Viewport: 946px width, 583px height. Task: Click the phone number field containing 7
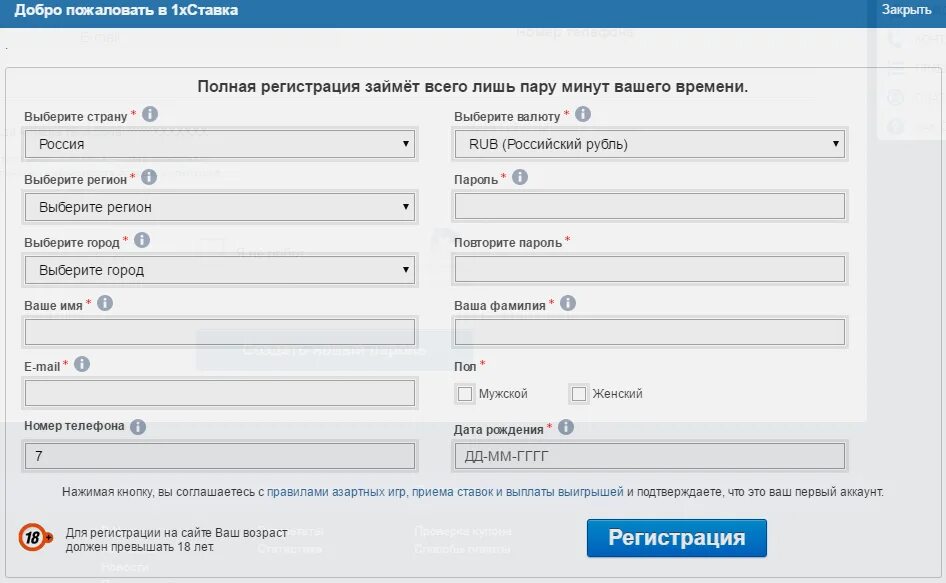tap(220, 456)
